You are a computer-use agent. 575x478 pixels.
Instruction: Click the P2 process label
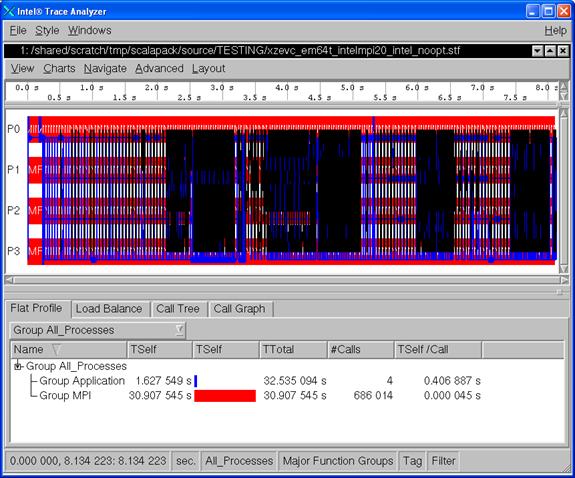[14, 210]
